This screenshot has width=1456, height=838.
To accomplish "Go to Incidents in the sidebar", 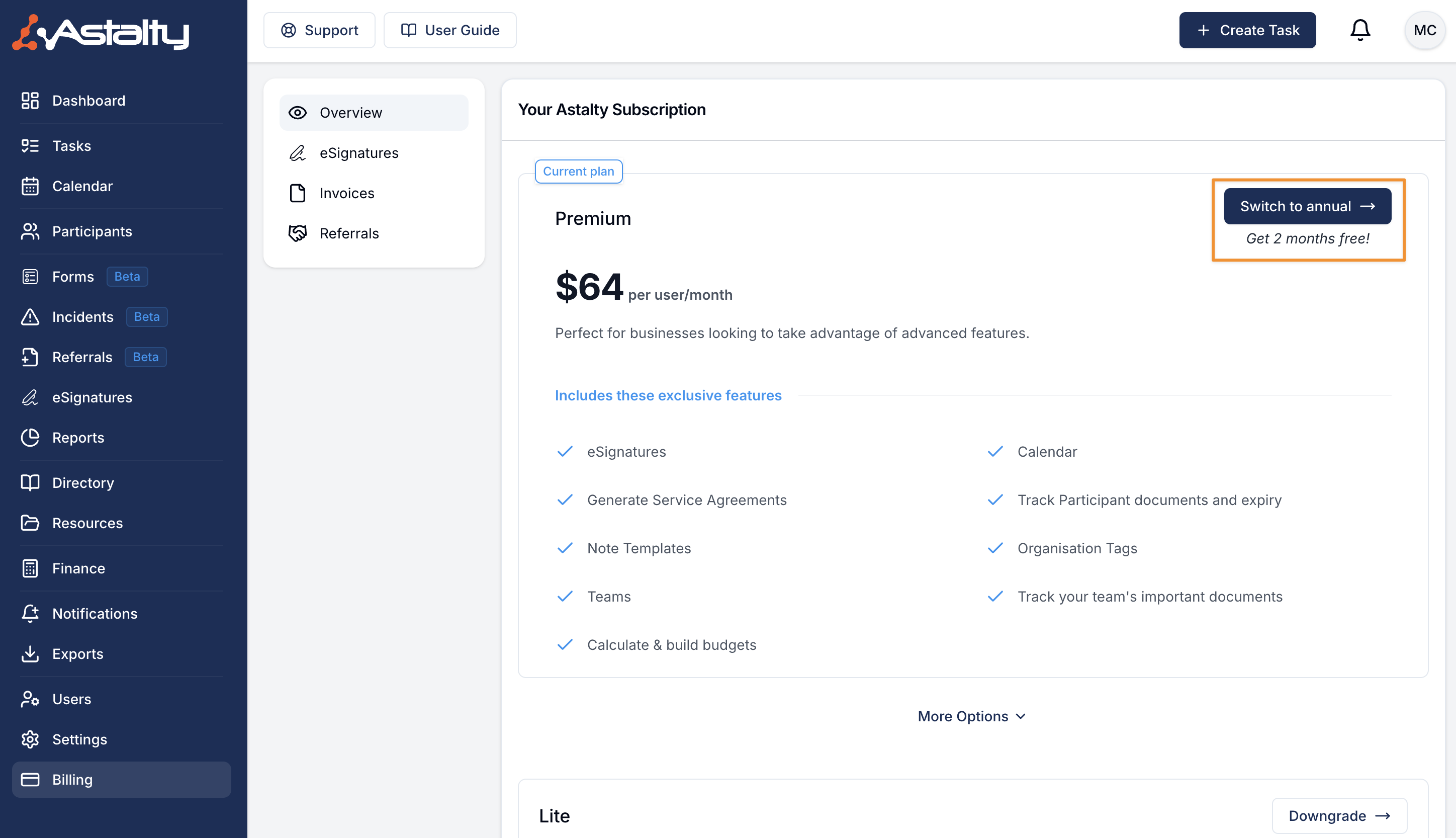I will click(82, 316).
